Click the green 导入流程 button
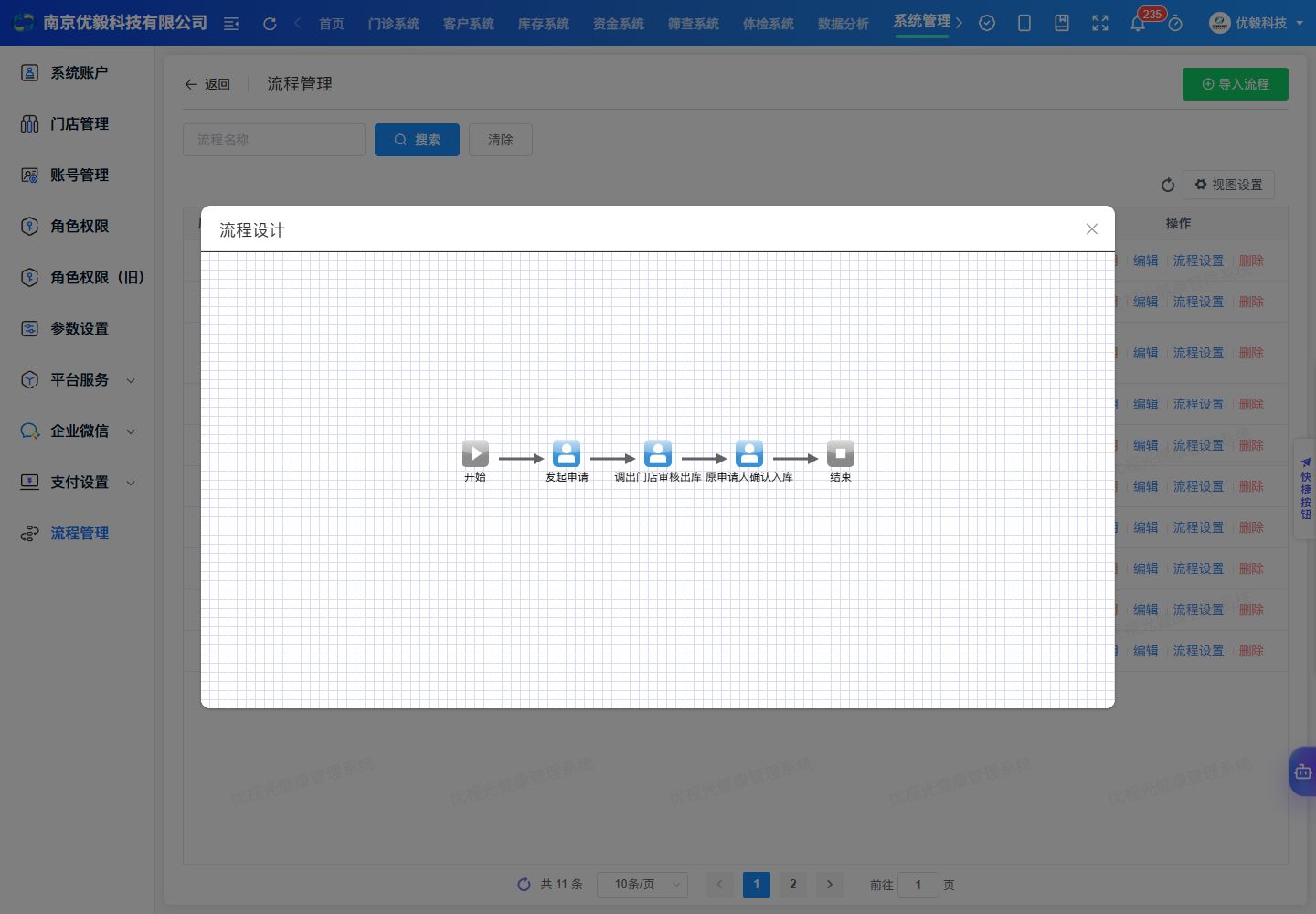 (1236, 84)
